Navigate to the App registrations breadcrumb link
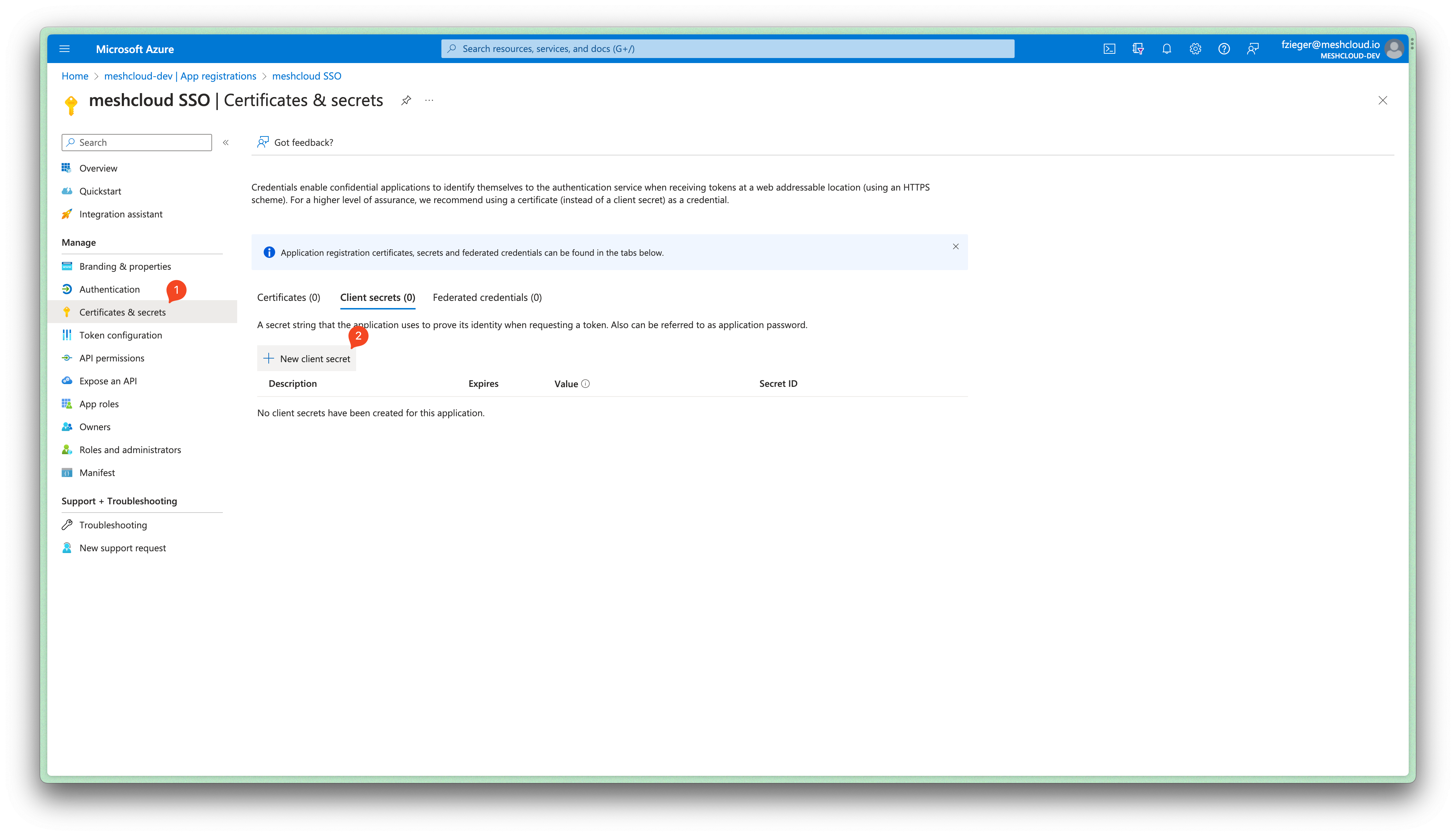This screenshot has width=1456, height=836. click(180, 76)
